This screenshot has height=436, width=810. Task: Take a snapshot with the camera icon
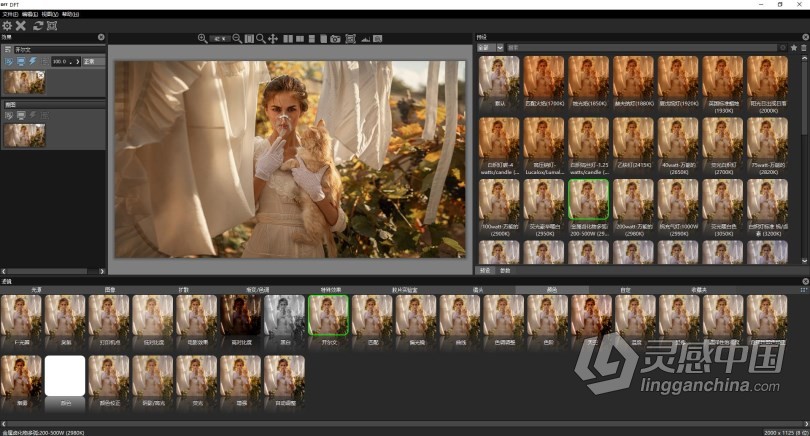tap(336, 39)
